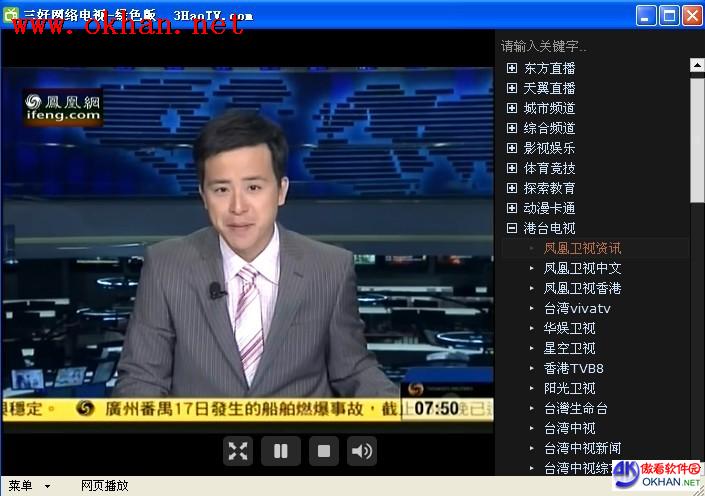Click the 体育竞技 category label
This screenshot has width=705, height=496.
click(549, 168)
